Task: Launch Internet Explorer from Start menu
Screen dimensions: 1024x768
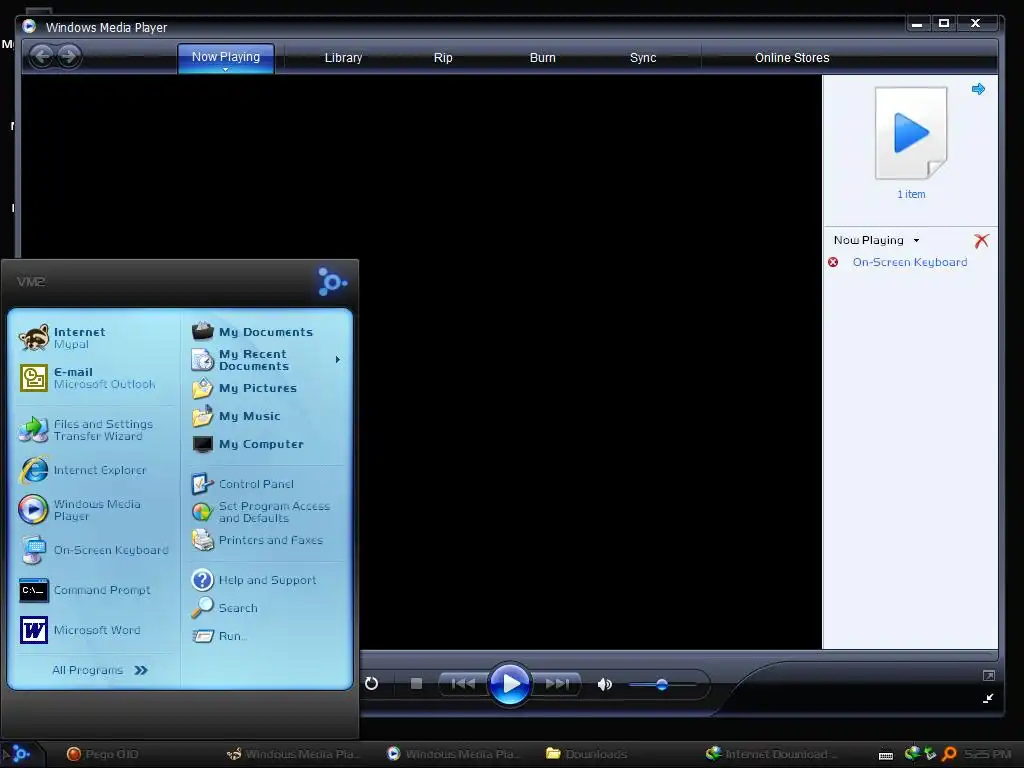Action: [95, 470]
